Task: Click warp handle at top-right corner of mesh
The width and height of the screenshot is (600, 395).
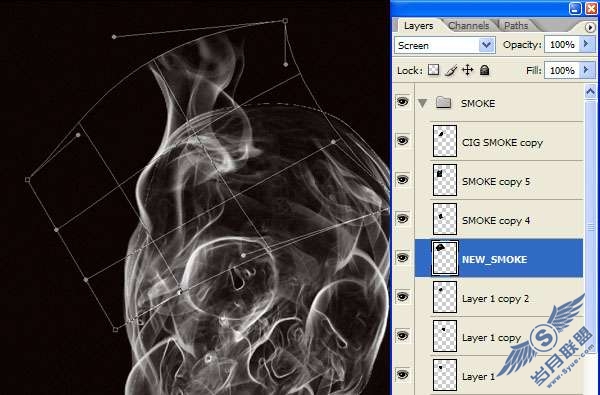Action: [x=285, y=21]
